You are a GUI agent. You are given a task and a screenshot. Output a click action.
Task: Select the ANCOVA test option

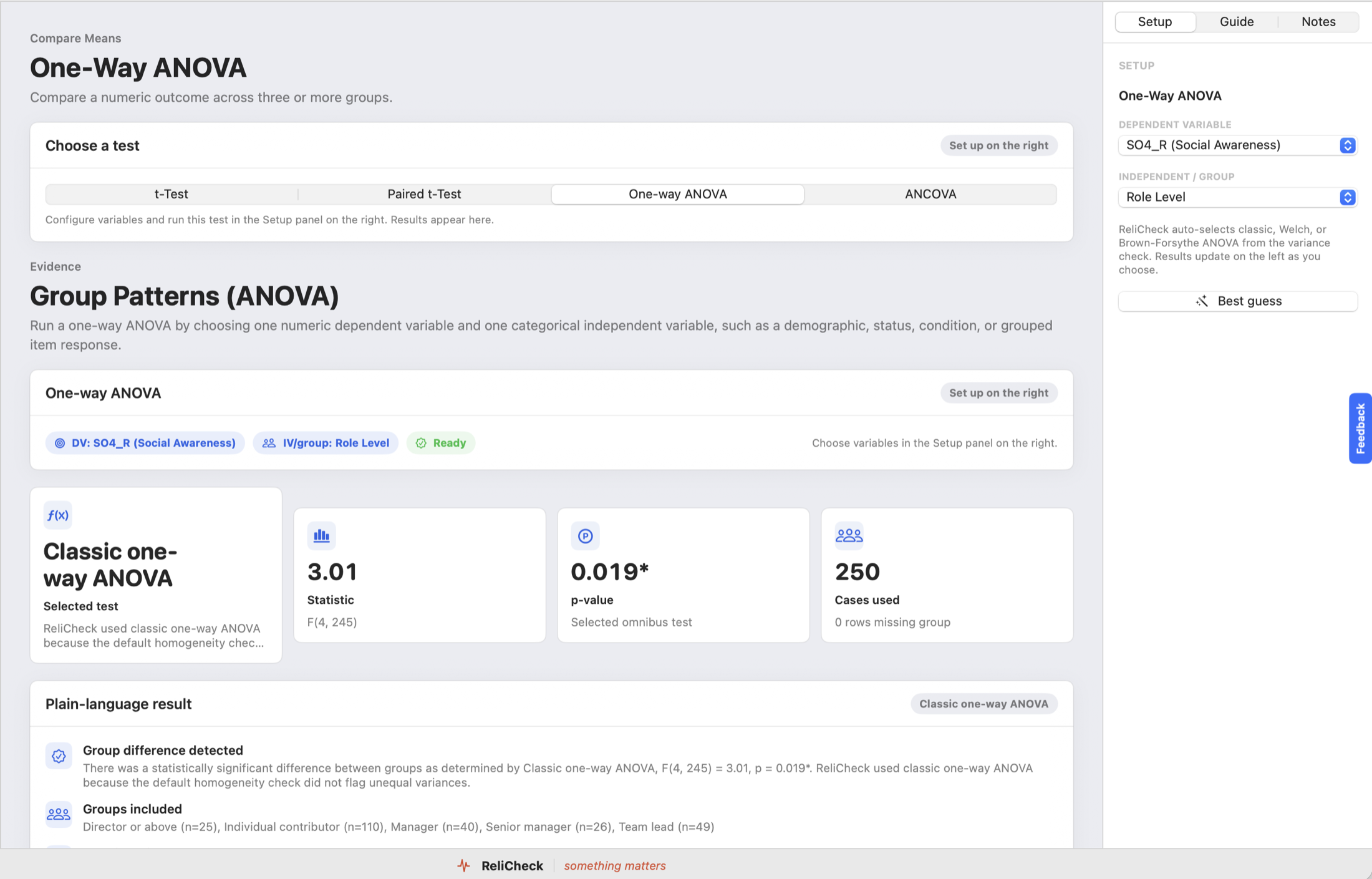930,194
